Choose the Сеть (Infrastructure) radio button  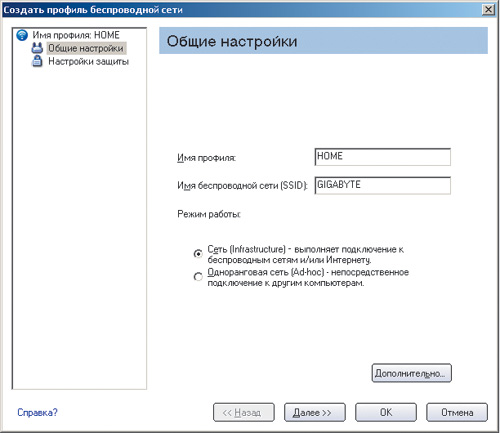pos(198,254)
